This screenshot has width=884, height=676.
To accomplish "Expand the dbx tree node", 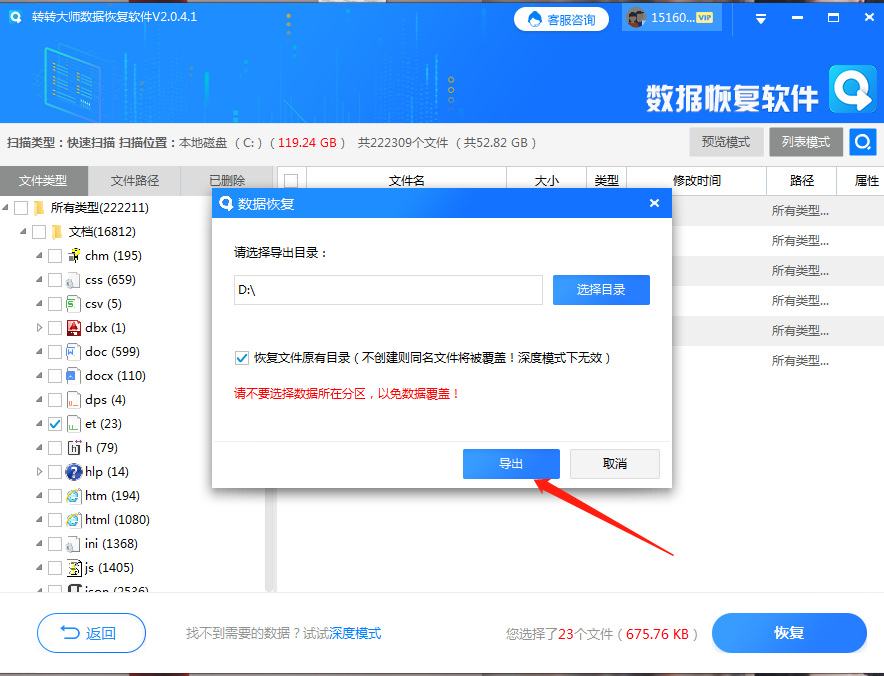I will tap(40, 327).
